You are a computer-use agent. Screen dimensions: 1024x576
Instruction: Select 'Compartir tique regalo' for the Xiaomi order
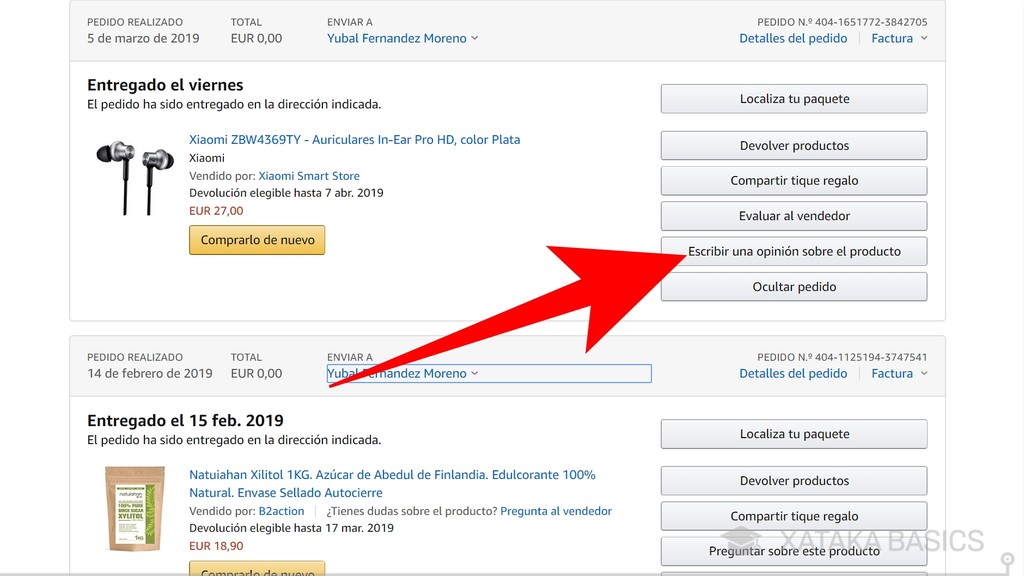click(793, 180)
